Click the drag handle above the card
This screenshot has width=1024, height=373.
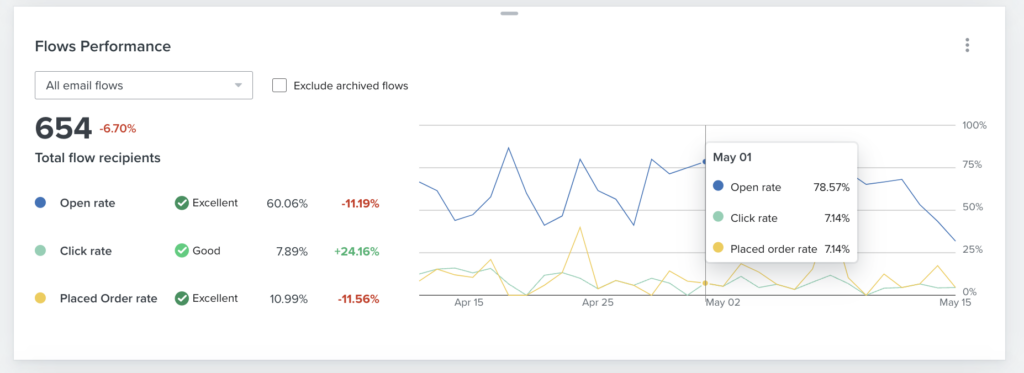(509, 13)
